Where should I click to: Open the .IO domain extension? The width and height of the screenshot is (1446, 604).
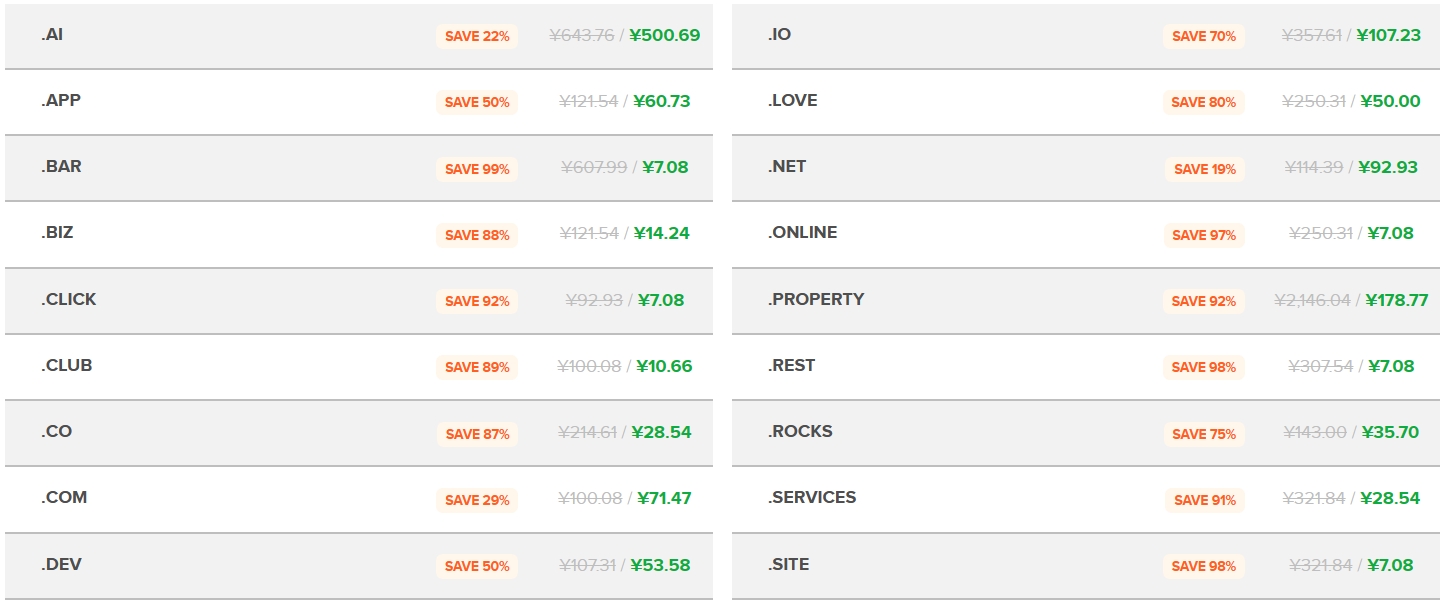pyautogui.click(x=779, y=35)
